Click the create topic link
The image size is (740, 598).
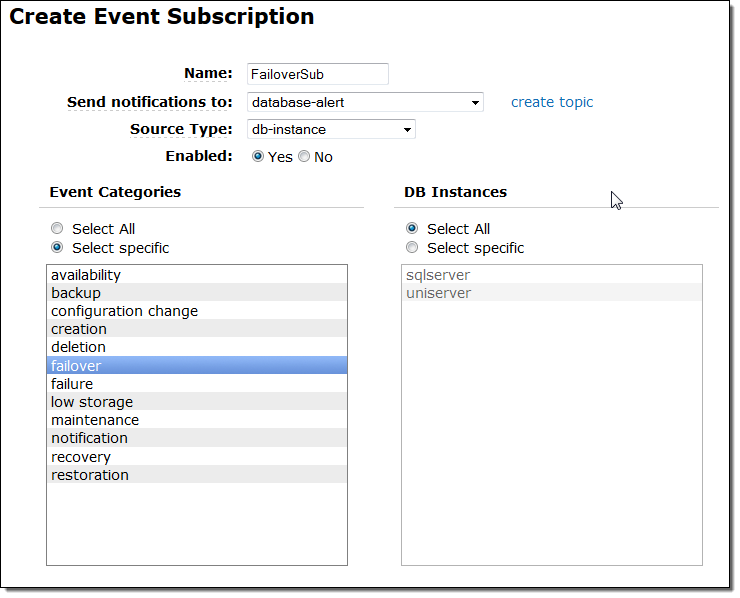551,102
